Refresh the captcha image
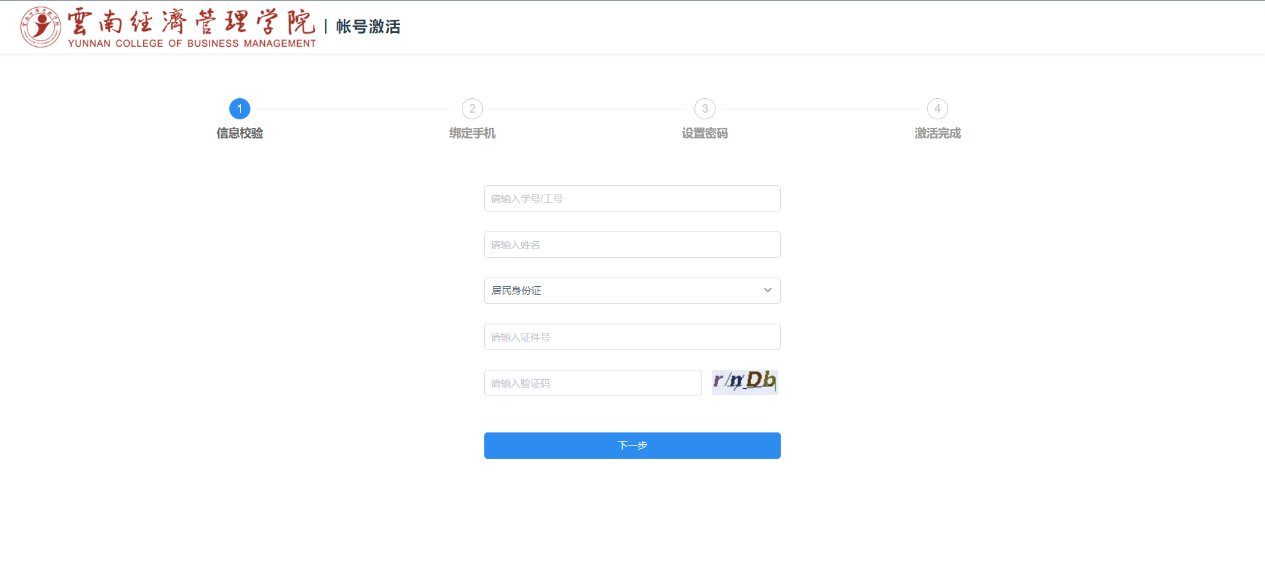Viewport: 1265px width, 588px height. 744,381
